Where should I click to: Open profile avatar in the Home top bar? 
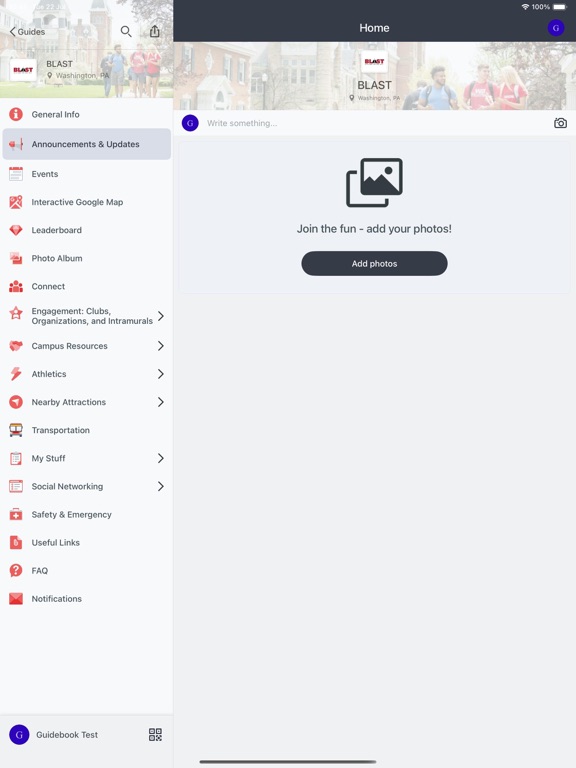555,28
